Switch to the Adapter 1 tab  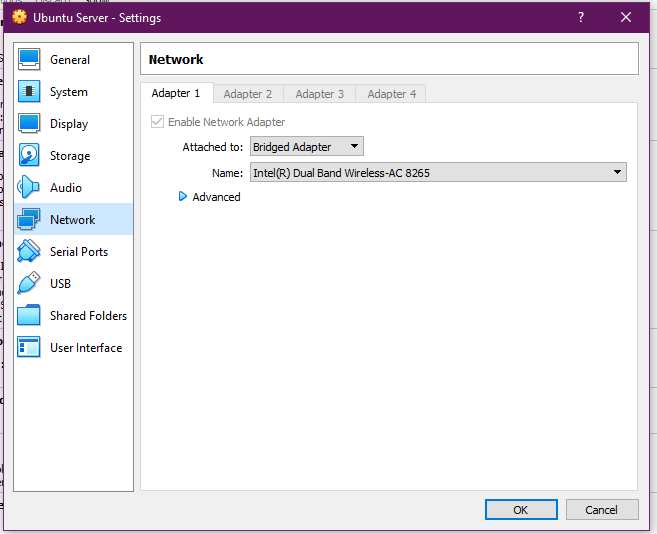(176, 93)
